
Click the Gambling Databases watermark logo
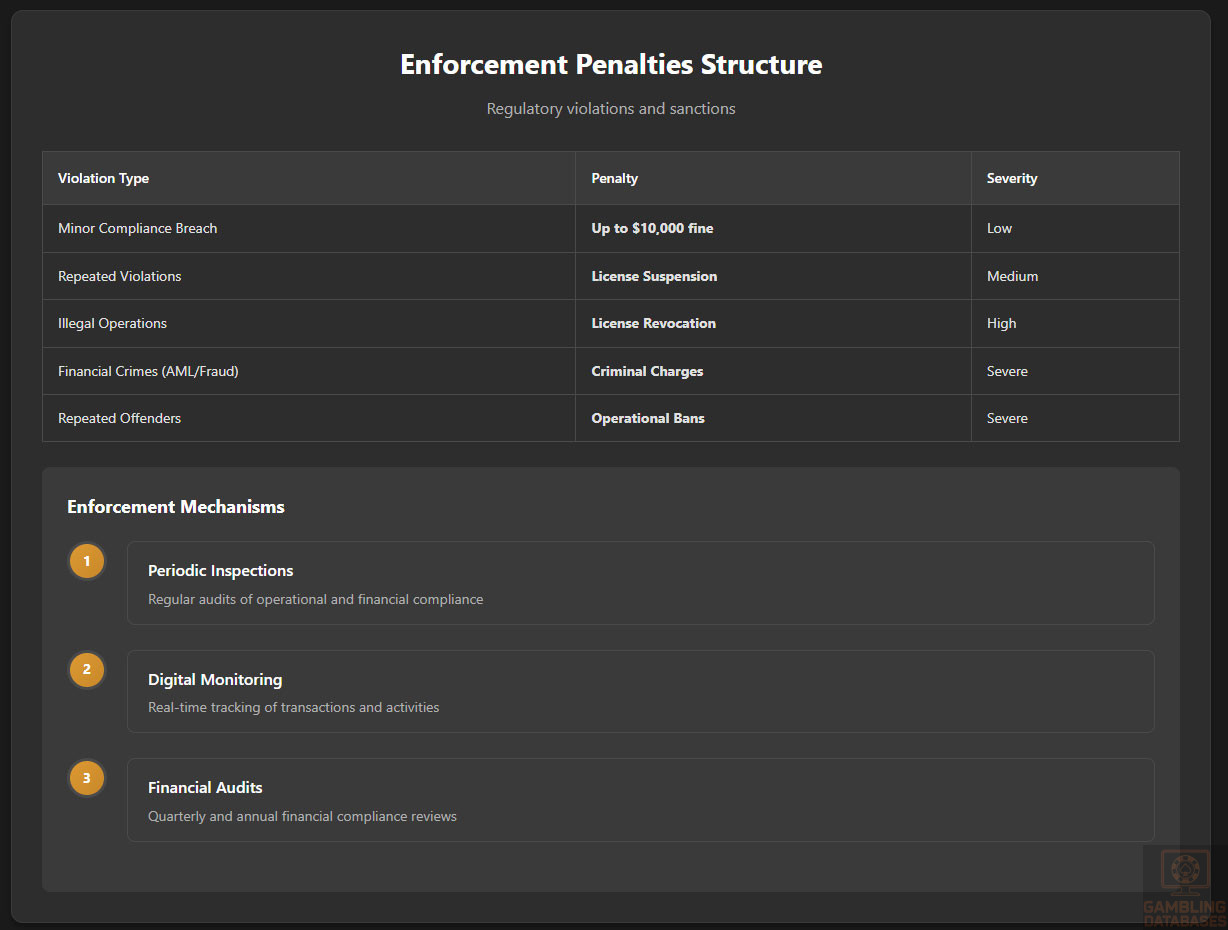tap(1184, 886)
